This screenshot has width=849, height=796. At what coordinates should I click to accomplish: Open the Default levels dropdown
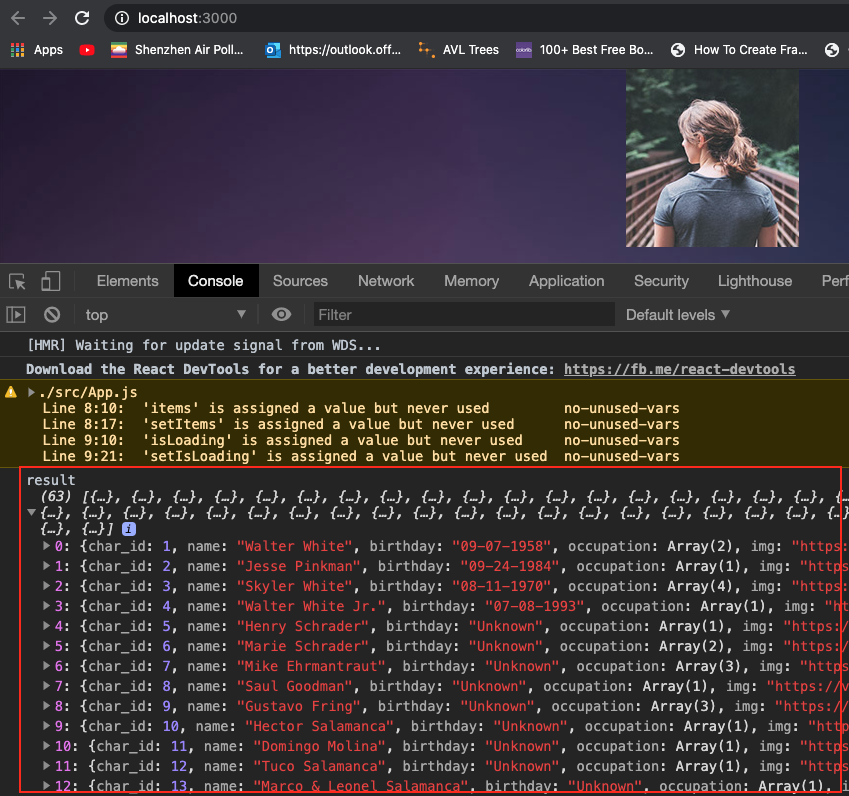pyautogui.click(x=678, y=315)
